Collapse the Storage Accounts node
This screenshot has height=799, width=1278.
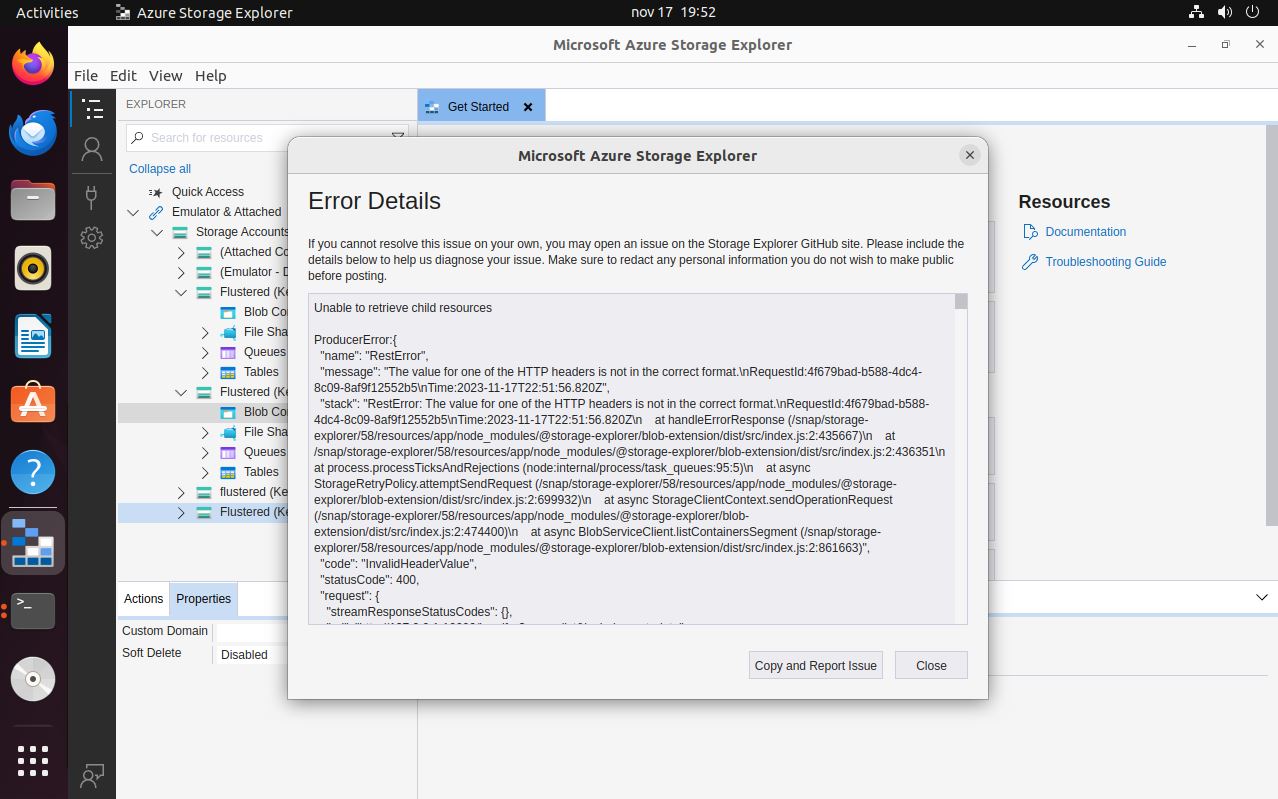coord(157,232)
